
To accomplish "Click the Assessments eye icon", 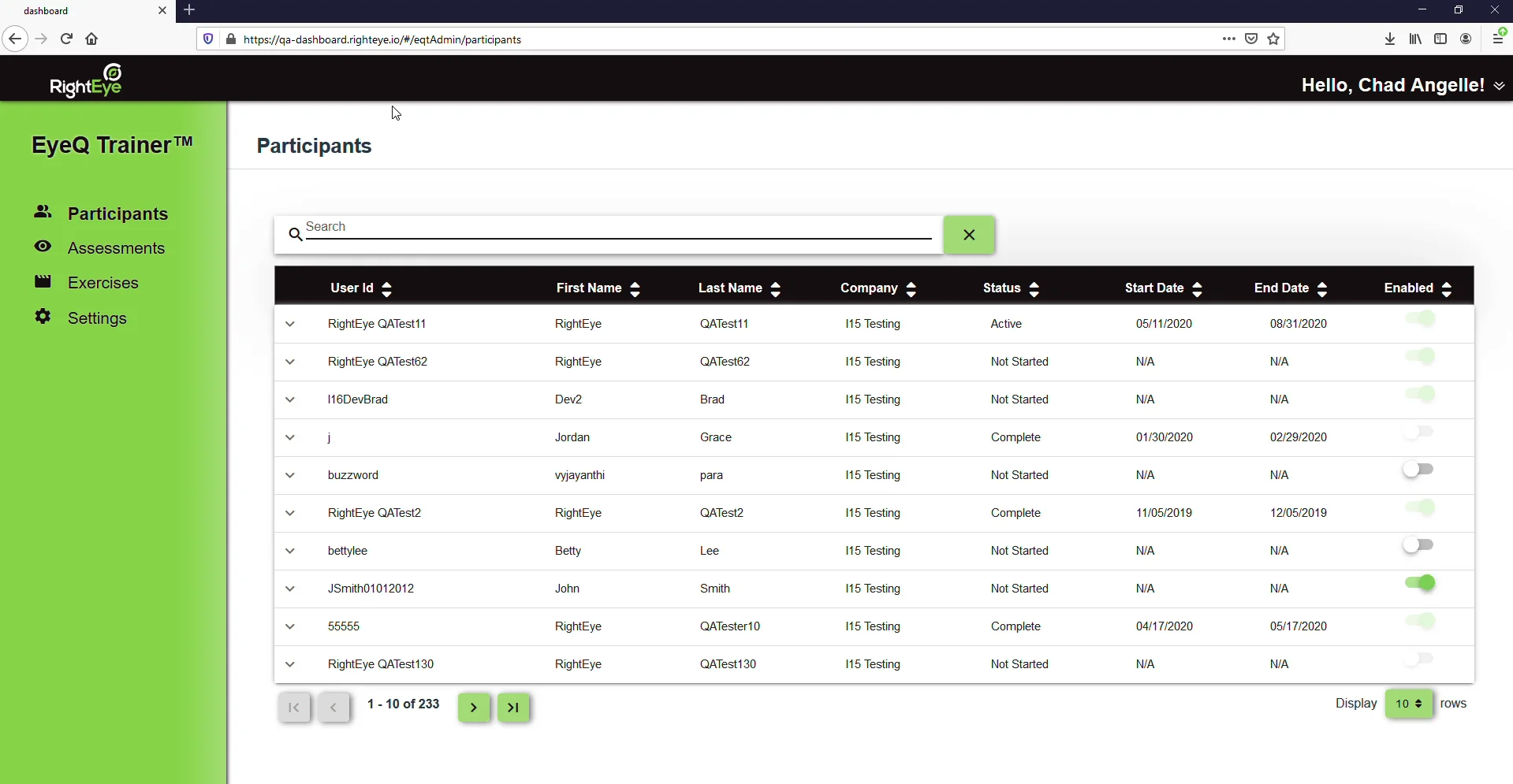I will click(x=43, y=247).
